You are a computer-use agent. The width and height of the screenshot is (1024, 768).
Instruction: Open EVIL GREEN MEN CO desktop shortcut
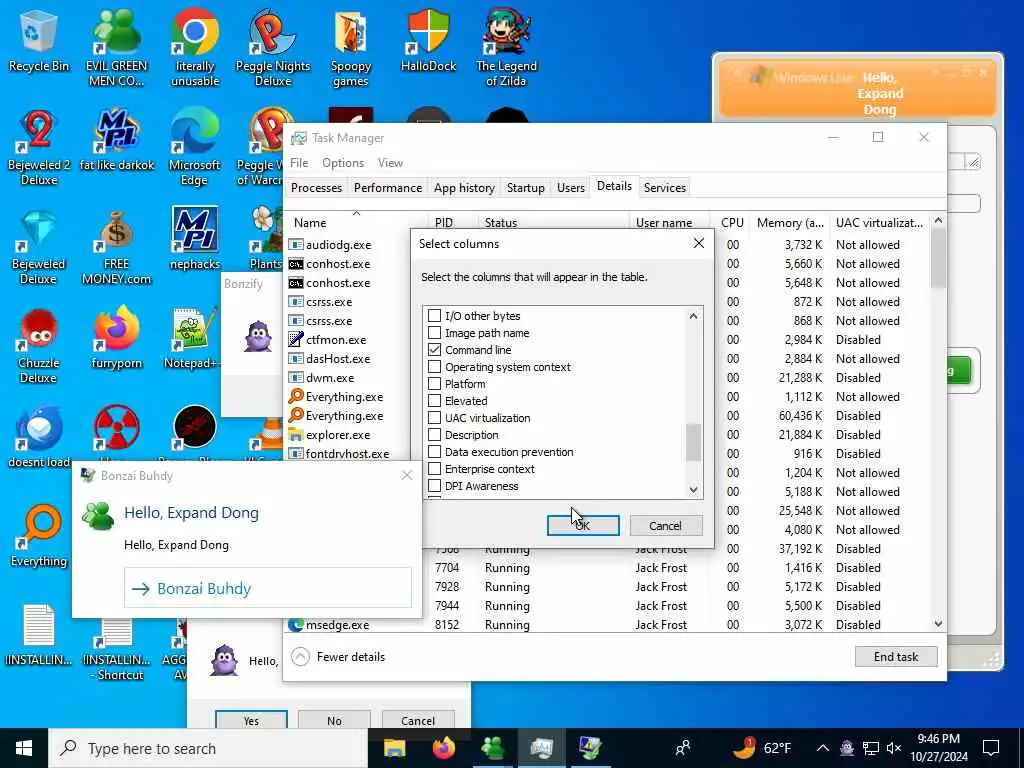point(116,49)
